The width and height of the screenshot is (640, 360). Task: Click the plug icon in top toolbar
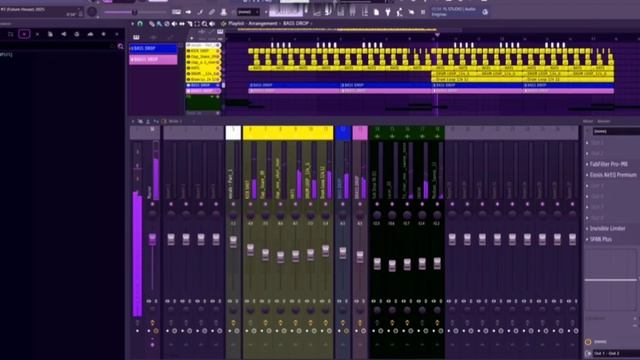(388, 12)
